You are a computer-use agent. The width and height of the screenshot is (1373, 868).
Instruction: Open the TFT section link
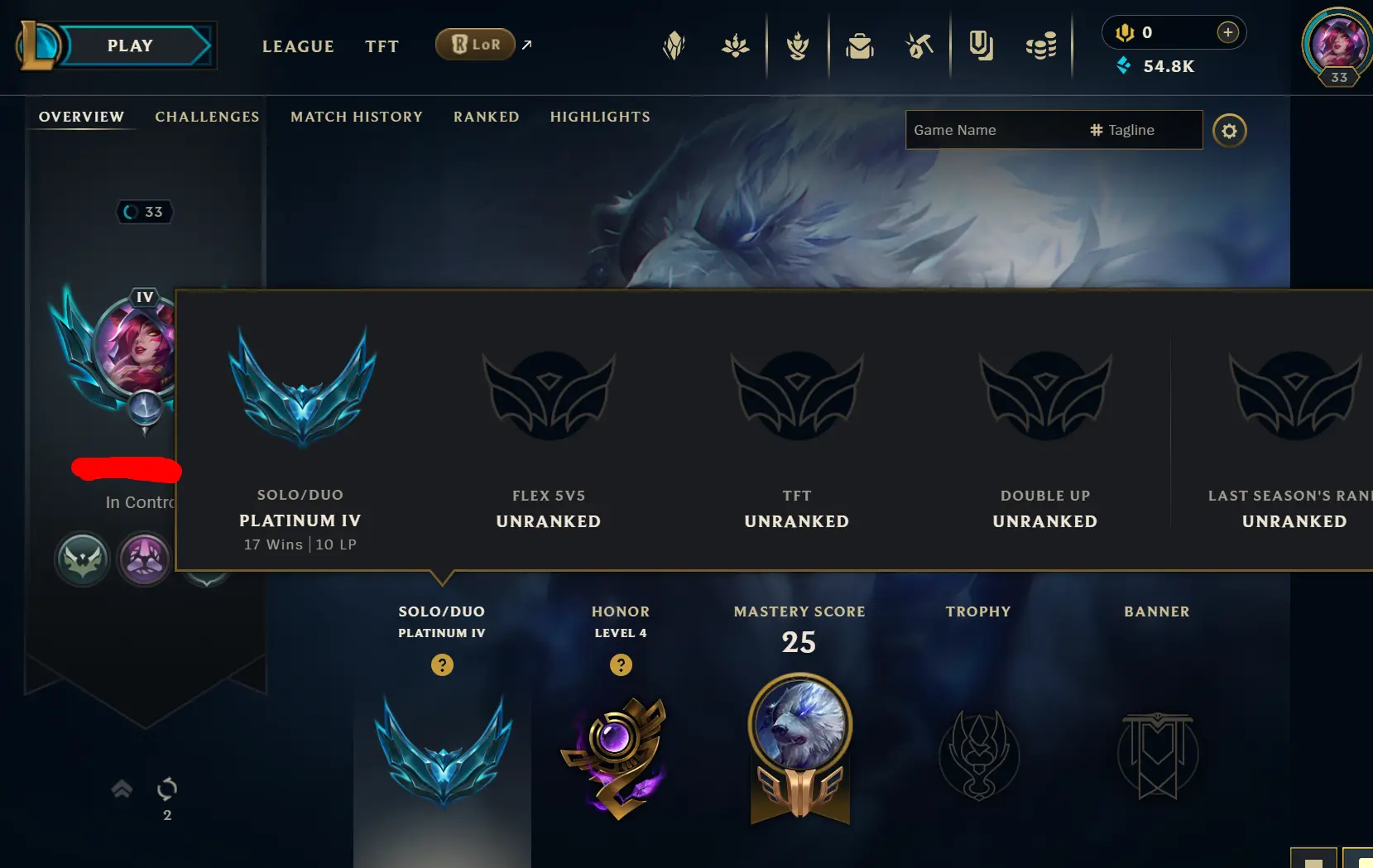point(382,46)
